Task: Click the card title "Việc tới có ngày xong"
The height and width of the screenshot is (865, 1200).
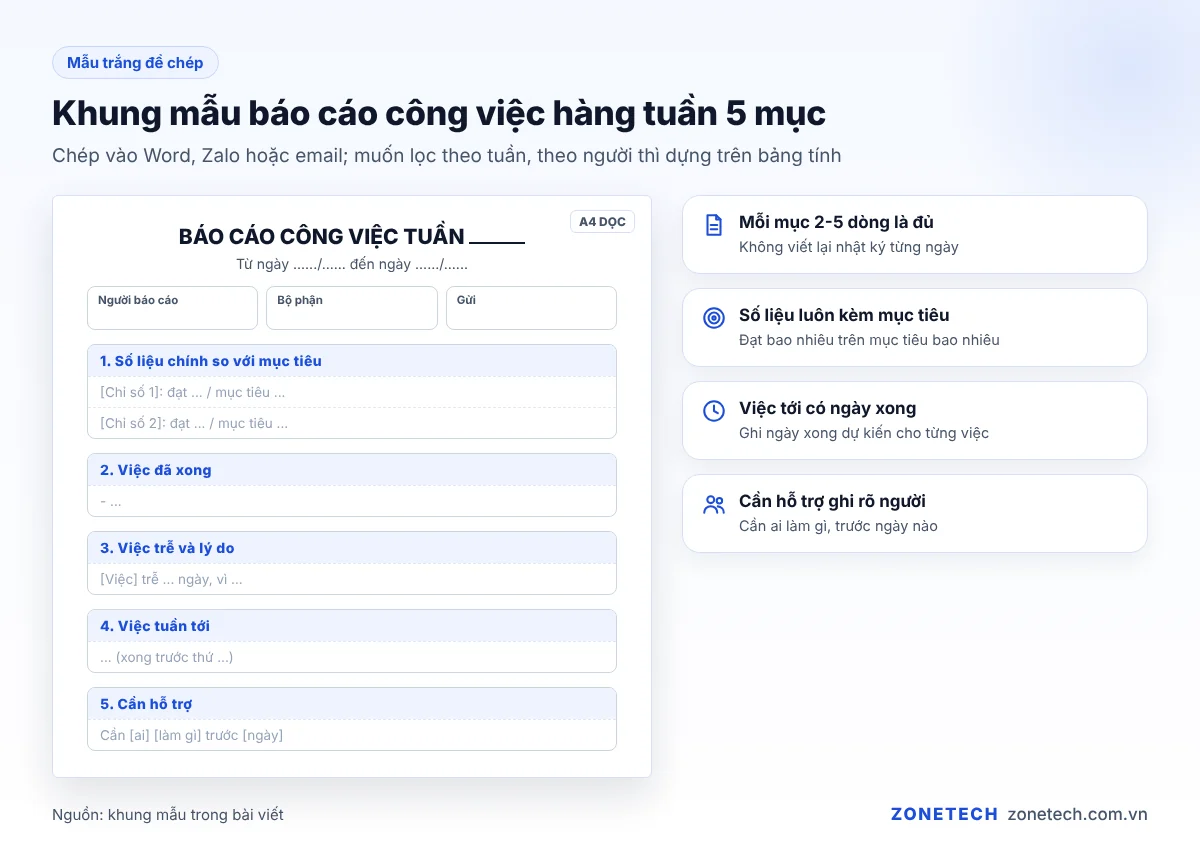Action: coord(827,408)
